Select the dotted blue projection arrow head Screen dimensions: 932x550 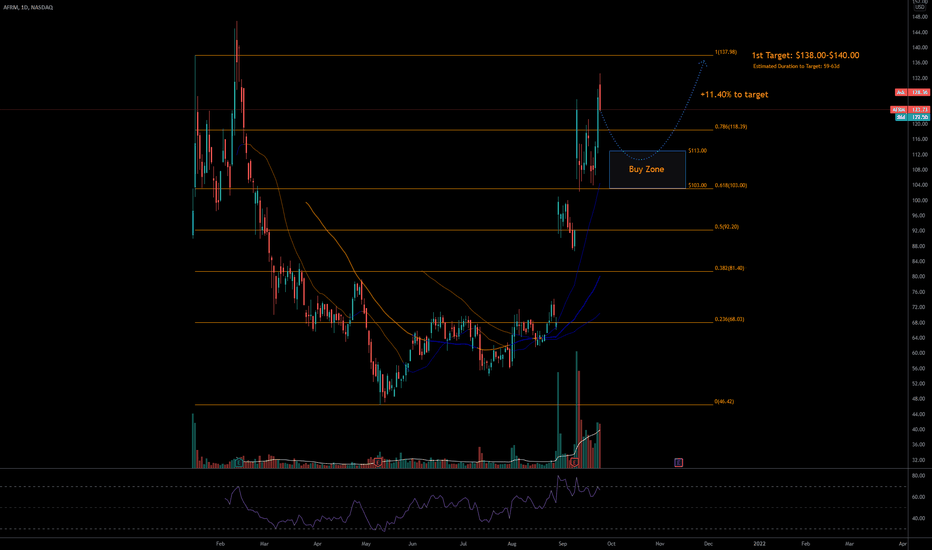(704, 62)
